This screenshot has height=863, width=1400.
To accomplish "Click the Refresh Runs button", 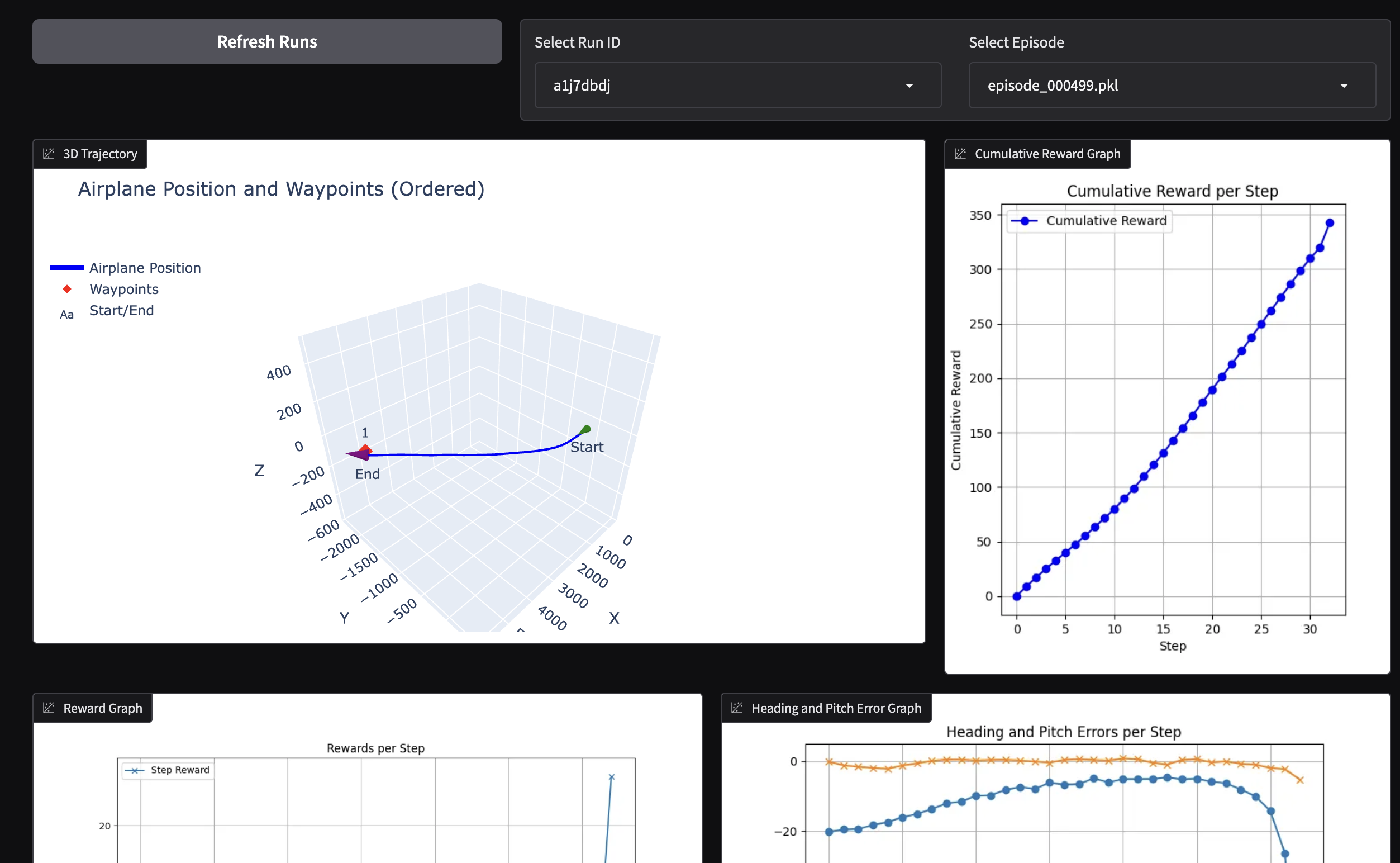I will 266,41.
